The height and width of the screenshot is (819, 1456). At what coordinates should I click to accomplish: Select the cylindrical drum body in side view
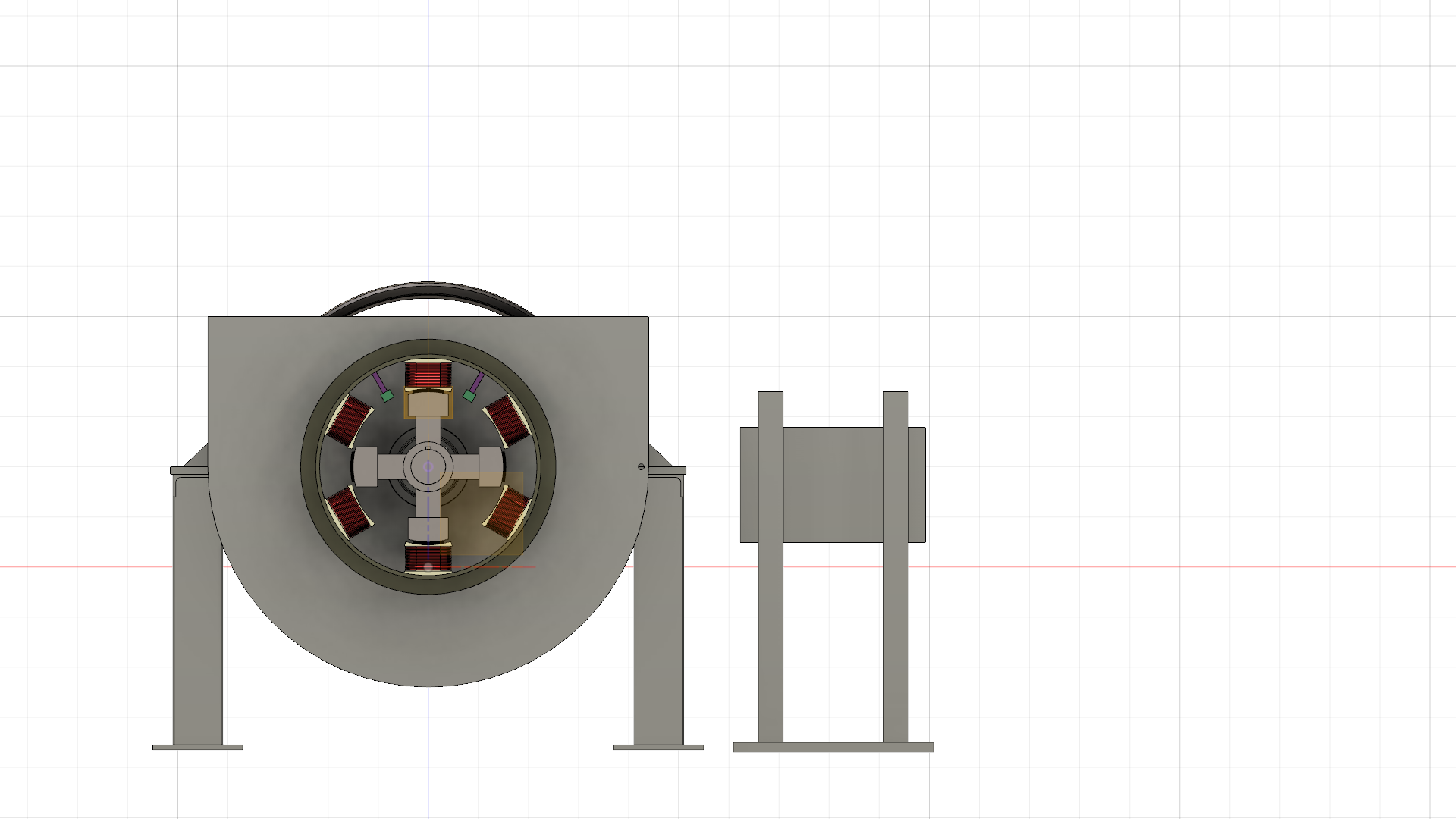pyautogui.click(x=833, y=485)
